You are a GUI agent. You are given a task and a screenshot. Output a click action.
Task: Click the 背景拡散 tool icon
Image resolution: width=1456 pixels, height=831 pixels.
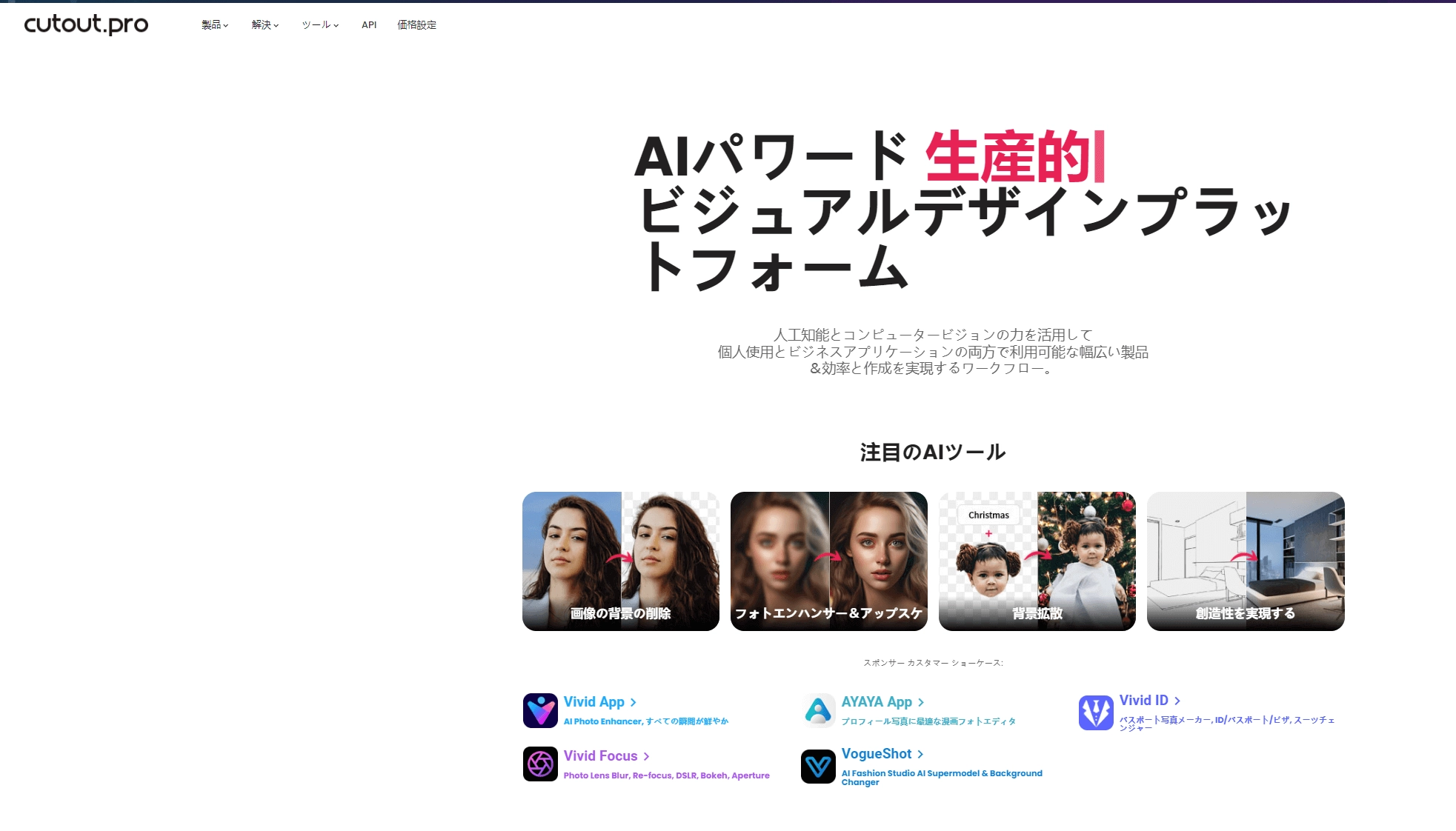[1038, 560]
